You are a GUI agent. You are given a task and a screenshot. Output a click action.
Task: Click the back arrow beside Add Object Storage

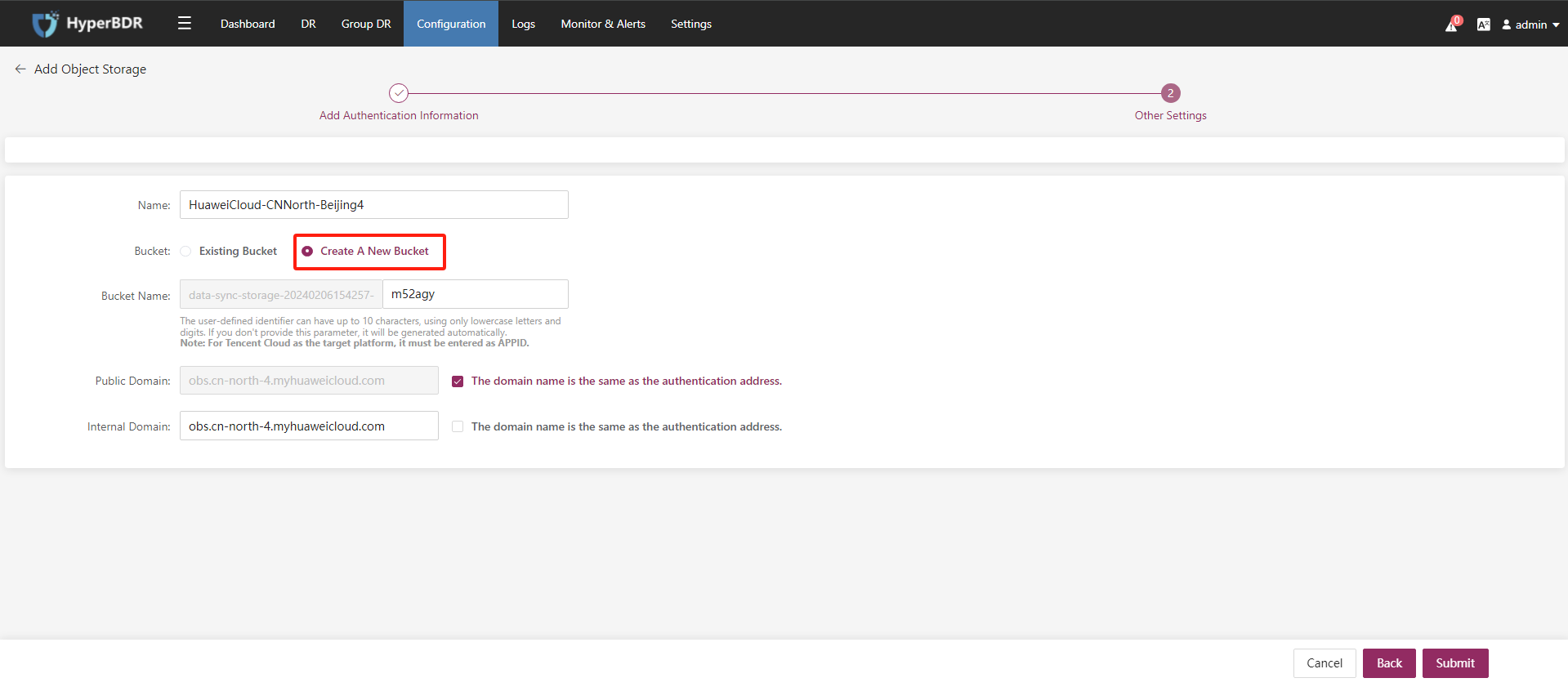[x=20, y=69]
